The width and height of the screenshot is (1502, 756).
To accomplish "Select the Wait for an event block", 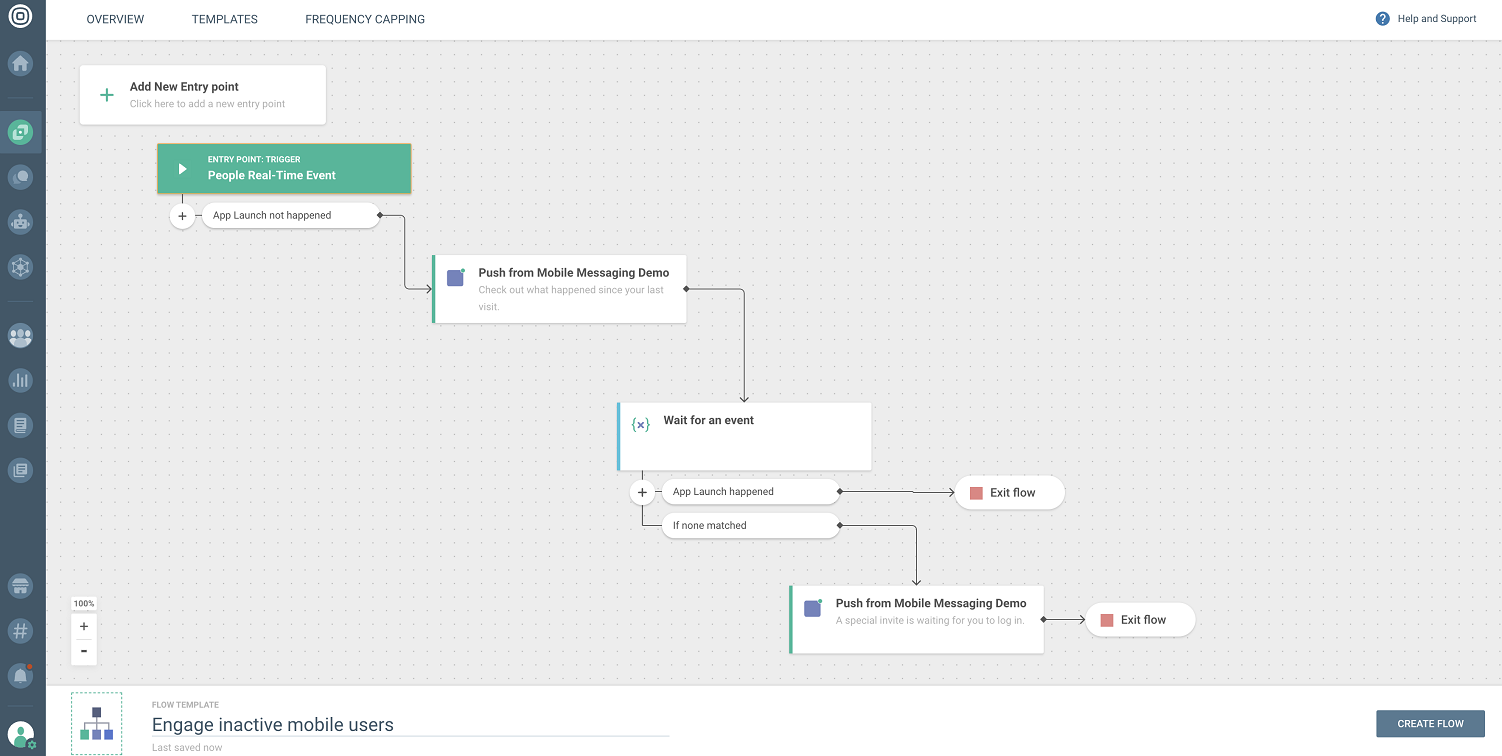I will click(x=744, y=436).
